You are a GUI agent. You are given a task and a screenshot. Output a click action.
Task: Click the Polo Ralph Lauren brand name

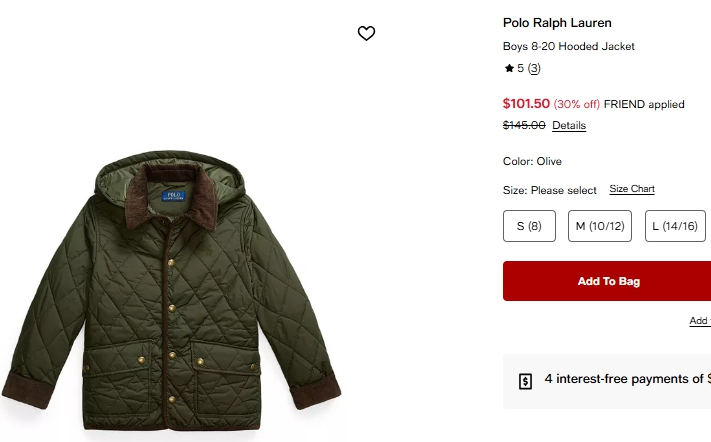tap(557, 23)
